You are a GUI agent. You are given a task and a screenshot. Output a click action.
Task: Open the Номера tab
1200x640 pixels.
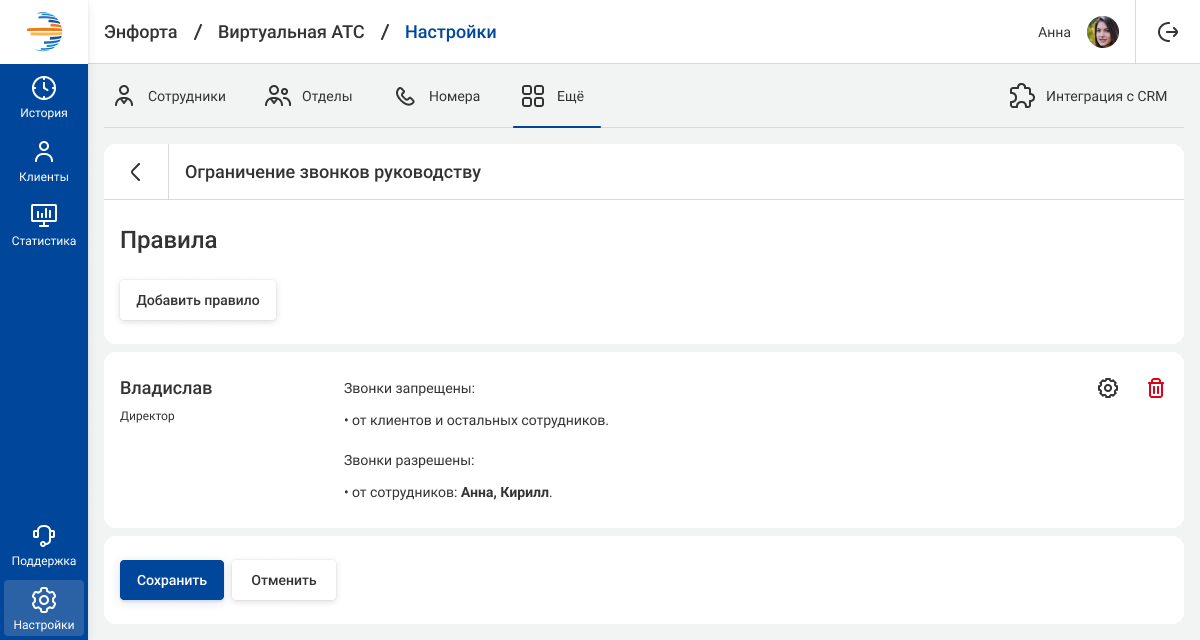pyautogui.click(x=437, y=97)
